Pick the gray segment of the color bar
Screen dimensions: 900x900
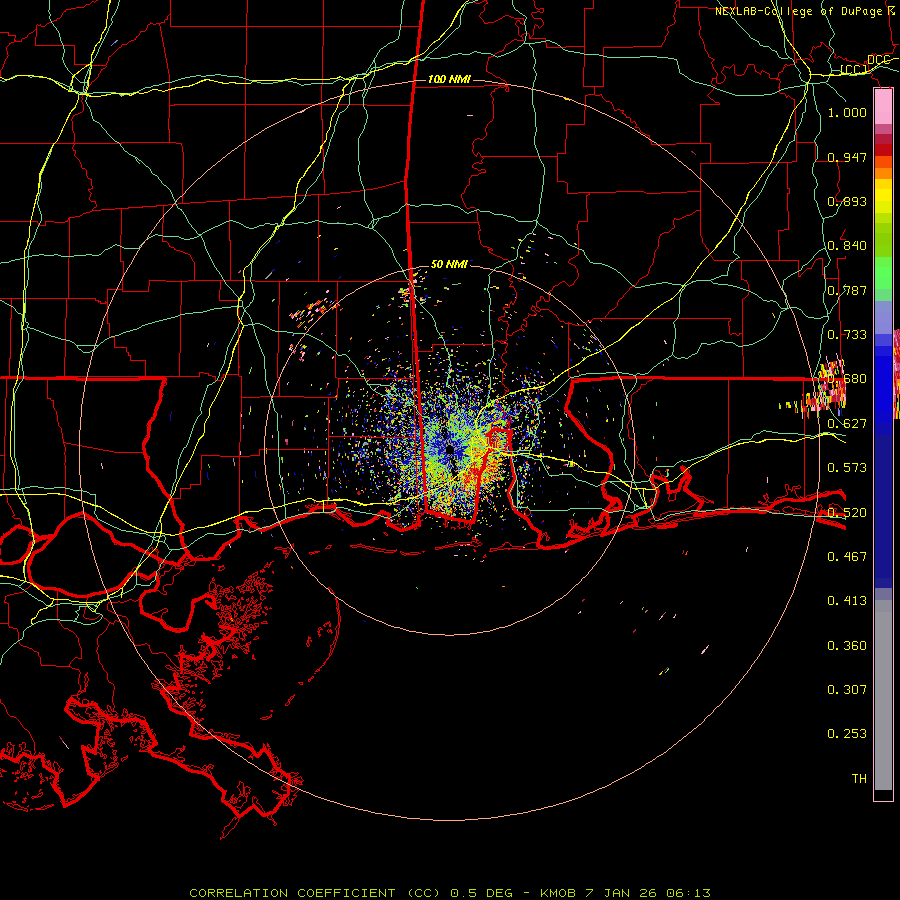[883, 697]
